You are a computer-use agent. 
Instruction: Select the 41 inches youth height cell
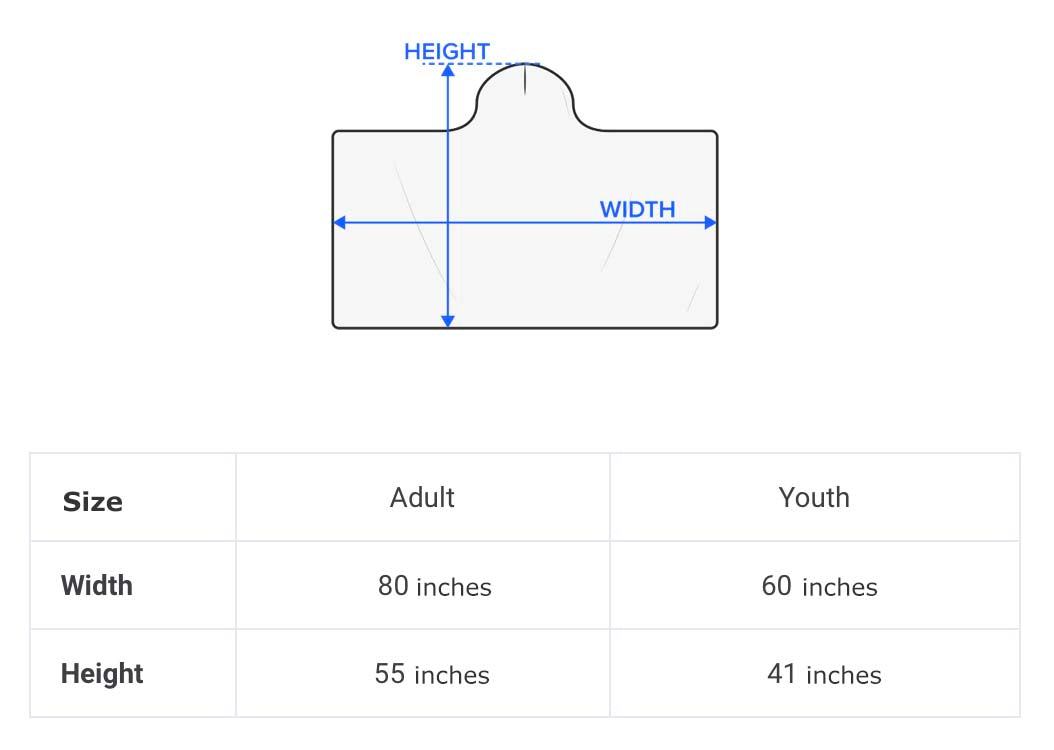click(815, 673)
